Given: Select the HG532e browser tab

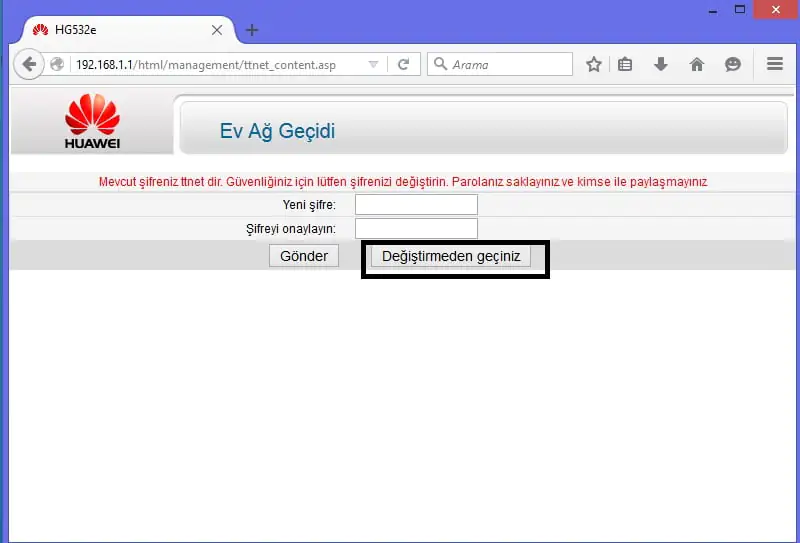Looking at the screenshot, I should coord(128,30).
